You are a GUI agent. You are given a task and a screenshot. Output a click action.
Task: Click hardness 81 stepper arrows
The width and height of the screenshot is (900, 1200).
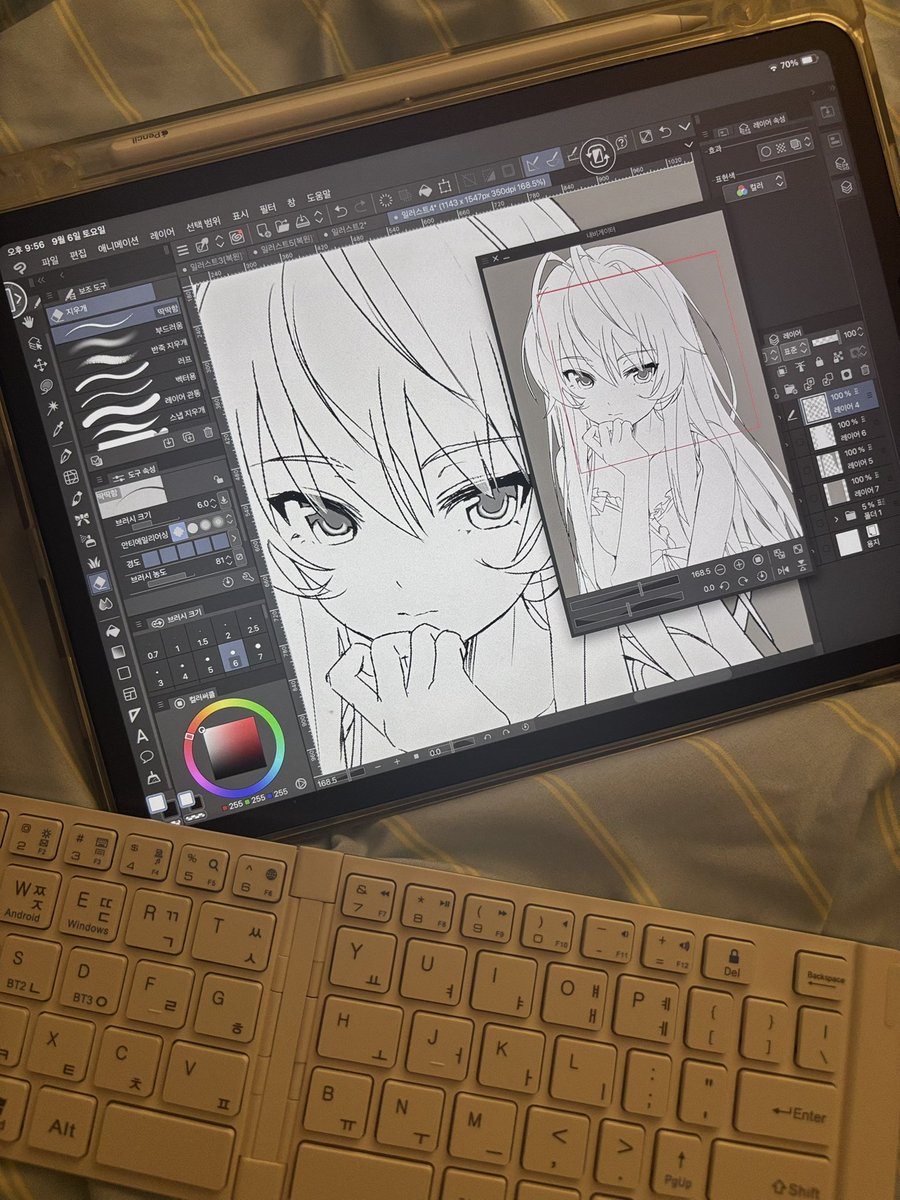(229, 560)
